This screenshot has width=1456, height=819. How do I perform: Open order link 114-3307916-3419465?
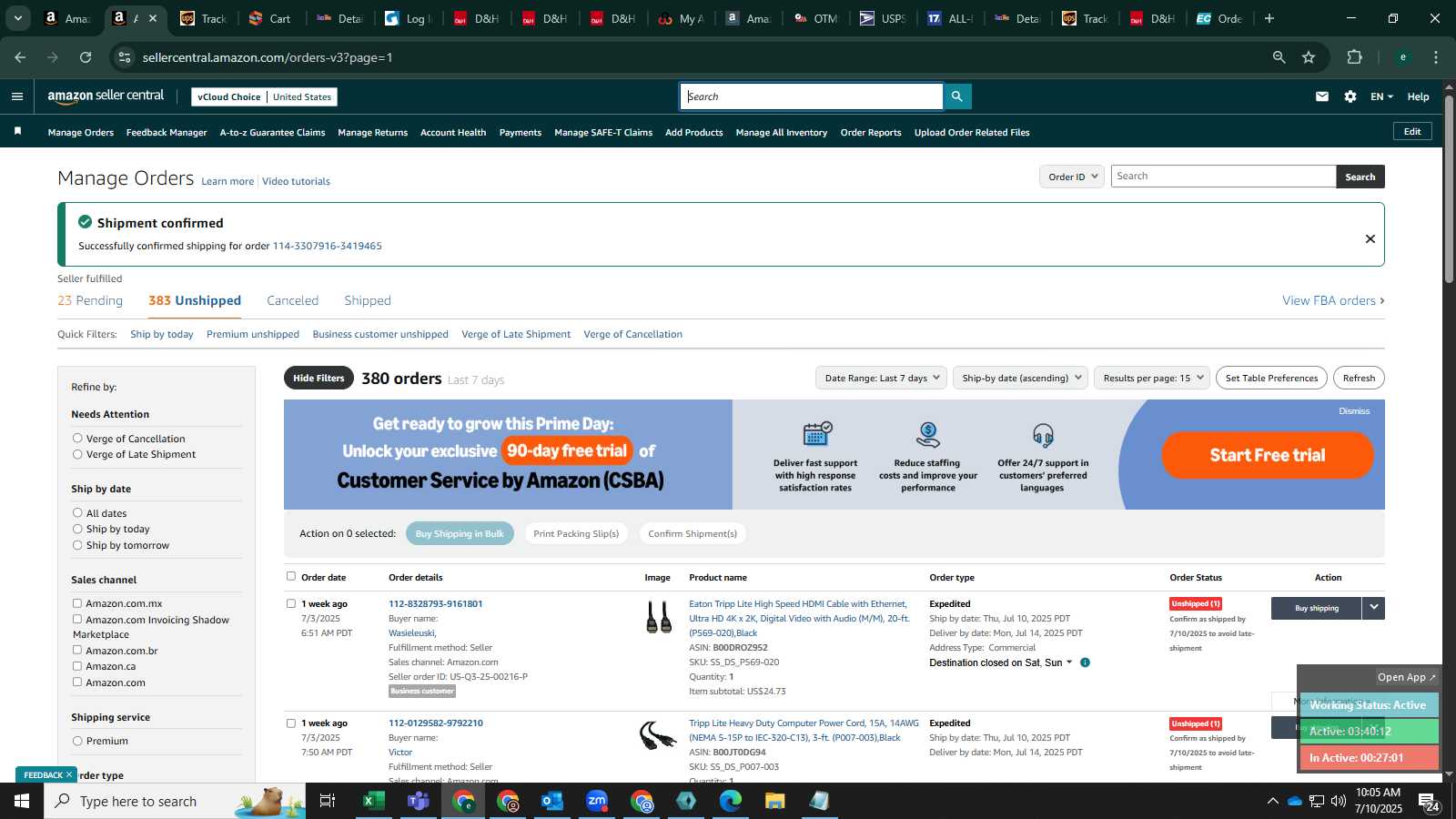tap(327, 246)
